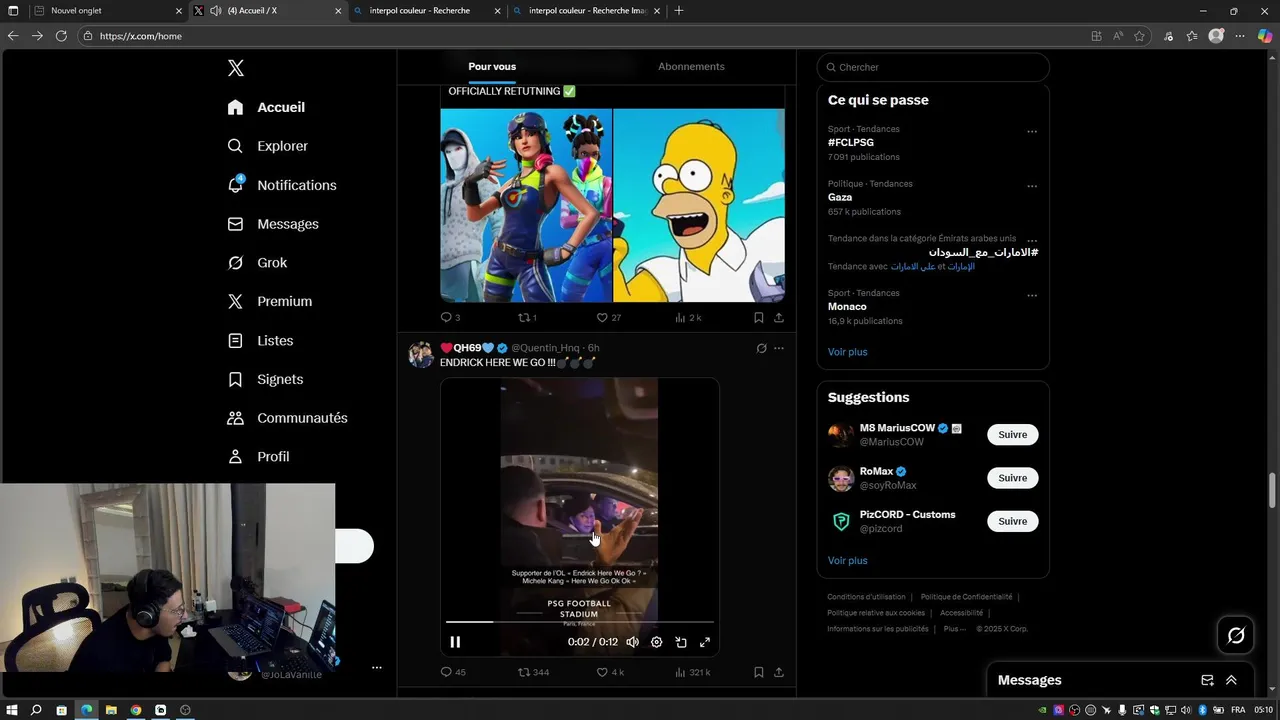The width and height of the screenshot is (1280, 720).
Task: Open more options for Arabic hashtag trend
Action: pos(1032,240)
